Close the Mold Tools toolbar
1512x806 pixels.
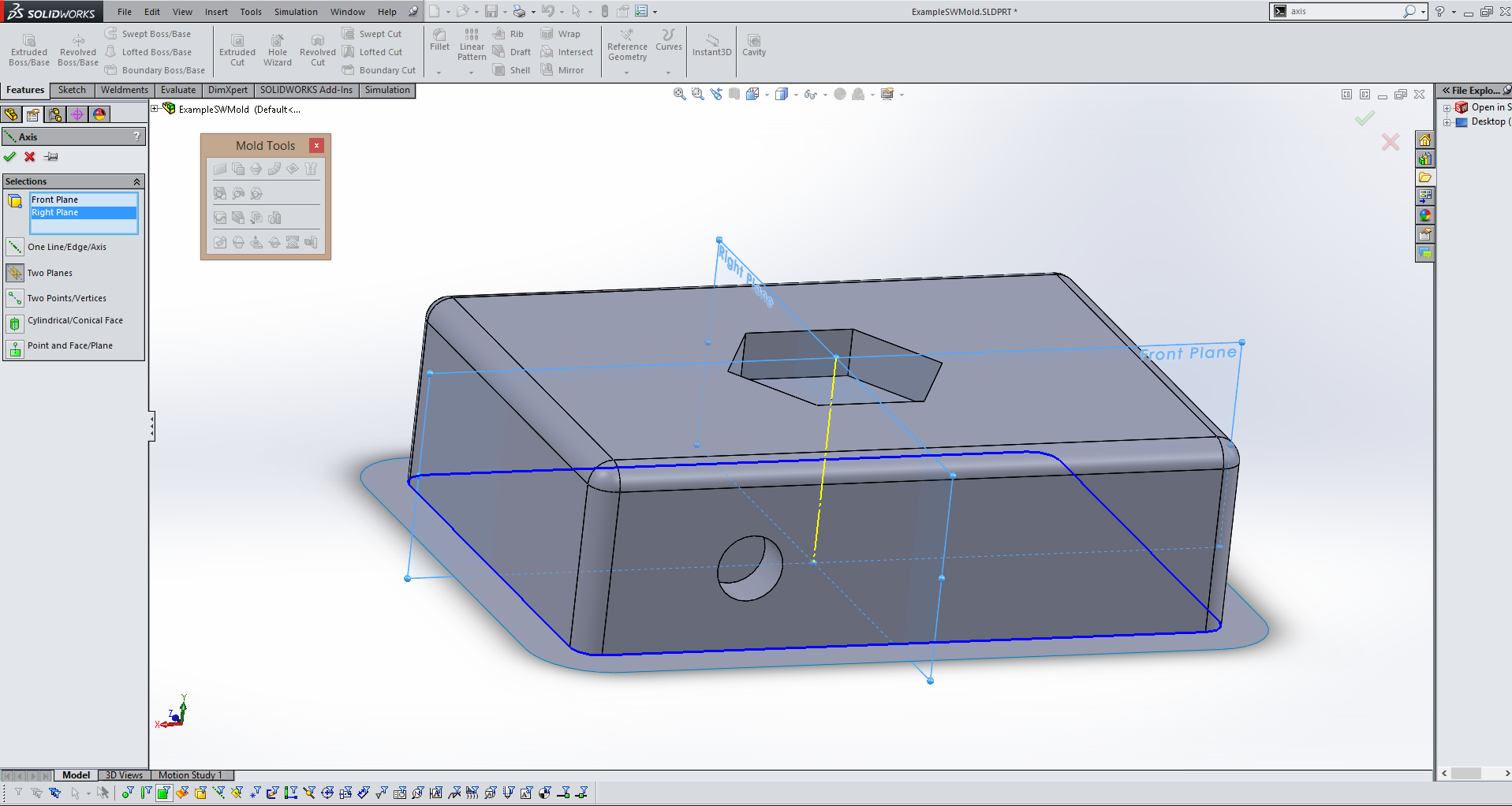click(316, 146)
